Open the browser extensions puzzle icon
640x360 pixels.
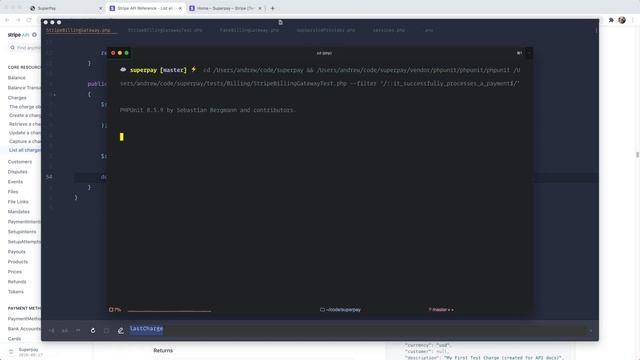point(611,20)
